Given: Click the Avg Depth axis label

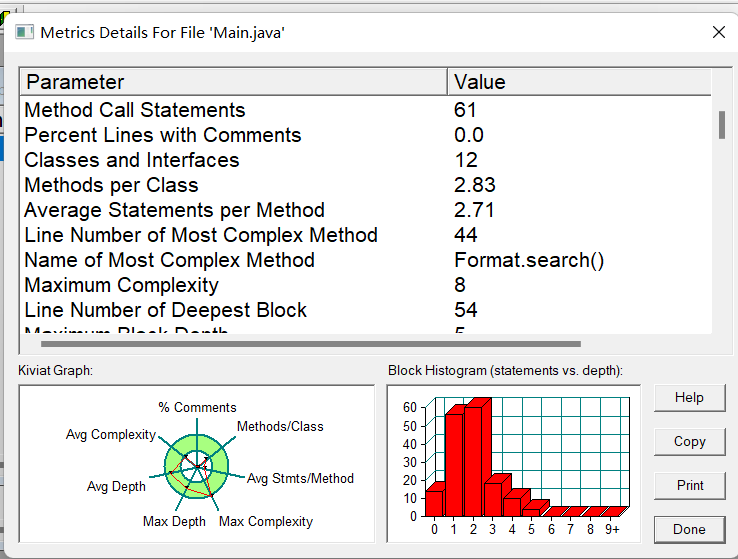Looking at the screenshot, I should point(116,487).
